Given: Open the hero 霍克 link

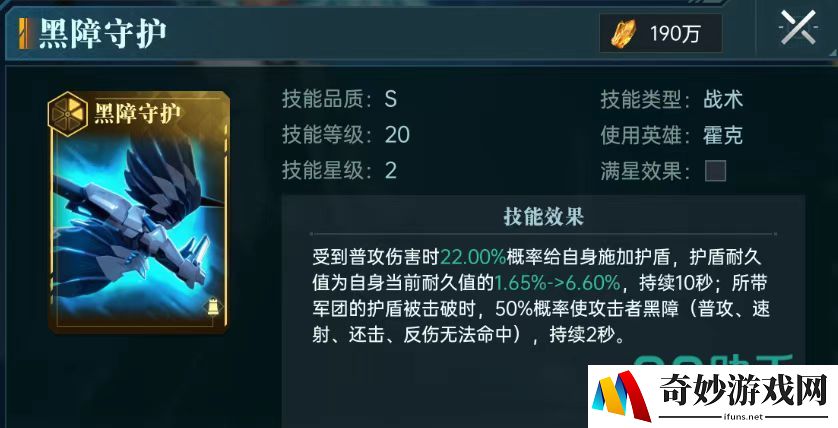Looking at the screenshot, I should pyautogui.click(x=723, y=136).
